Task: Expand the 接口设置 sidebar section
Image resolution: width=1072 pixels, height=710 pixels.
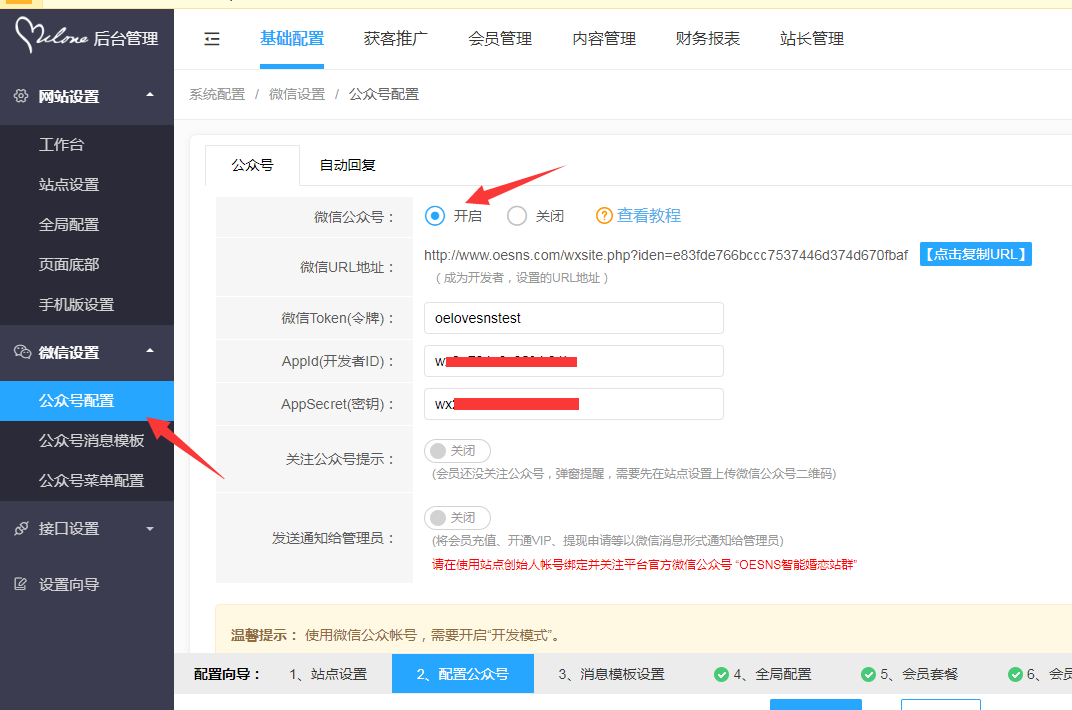Action: pyautogui.click(x=150, y=528)
